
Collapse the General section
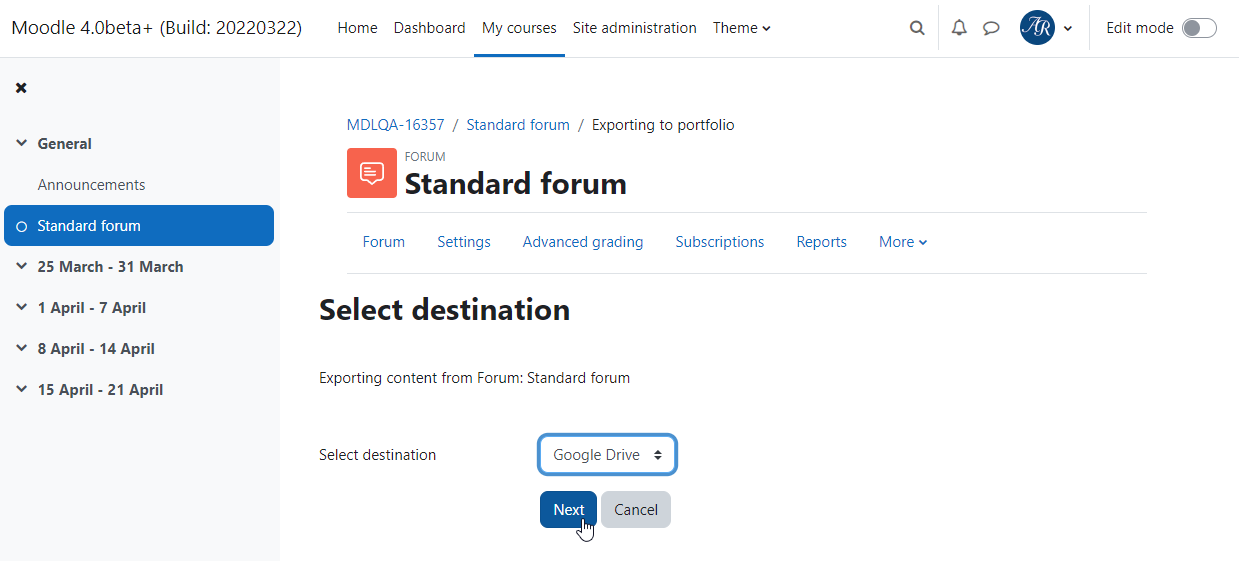22,144
